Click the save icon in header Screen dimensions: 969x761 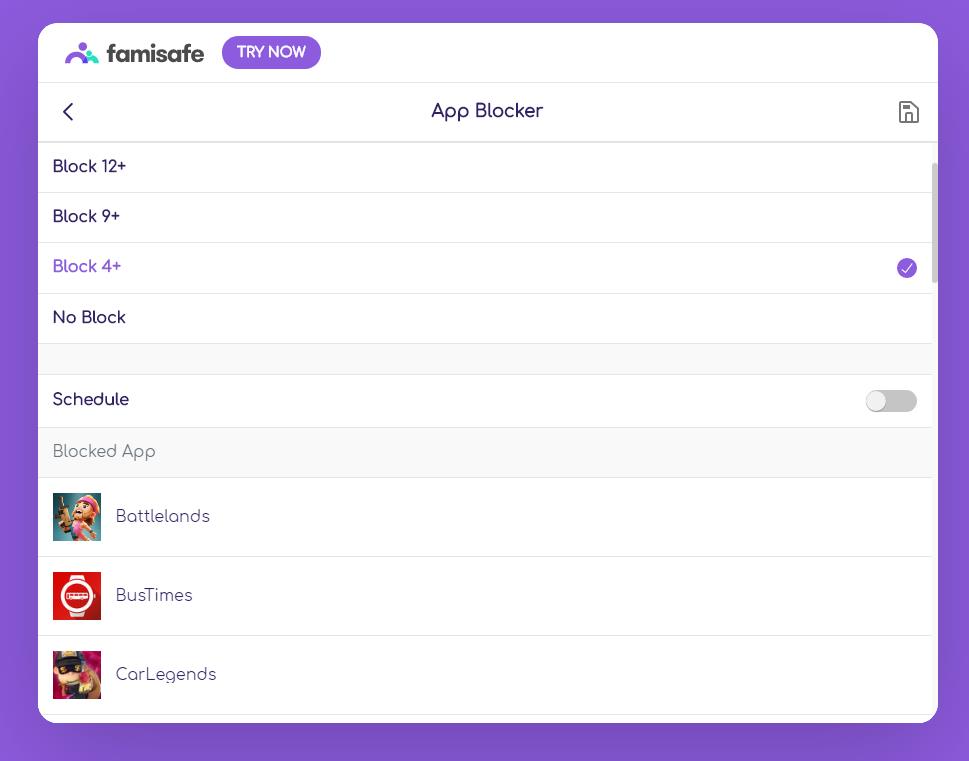(x=908, y=112)
